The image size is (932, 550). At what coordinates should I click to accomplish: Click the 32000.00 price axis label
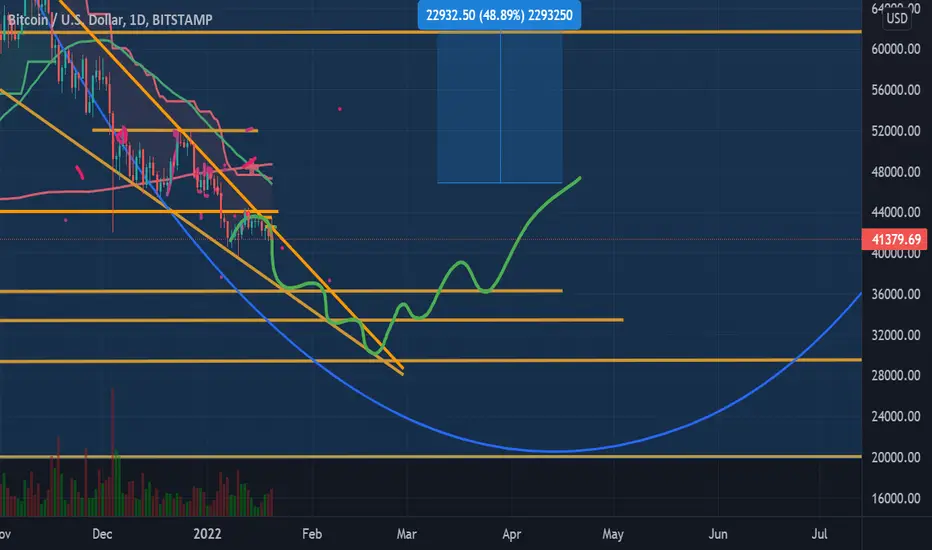pos(895,335)
